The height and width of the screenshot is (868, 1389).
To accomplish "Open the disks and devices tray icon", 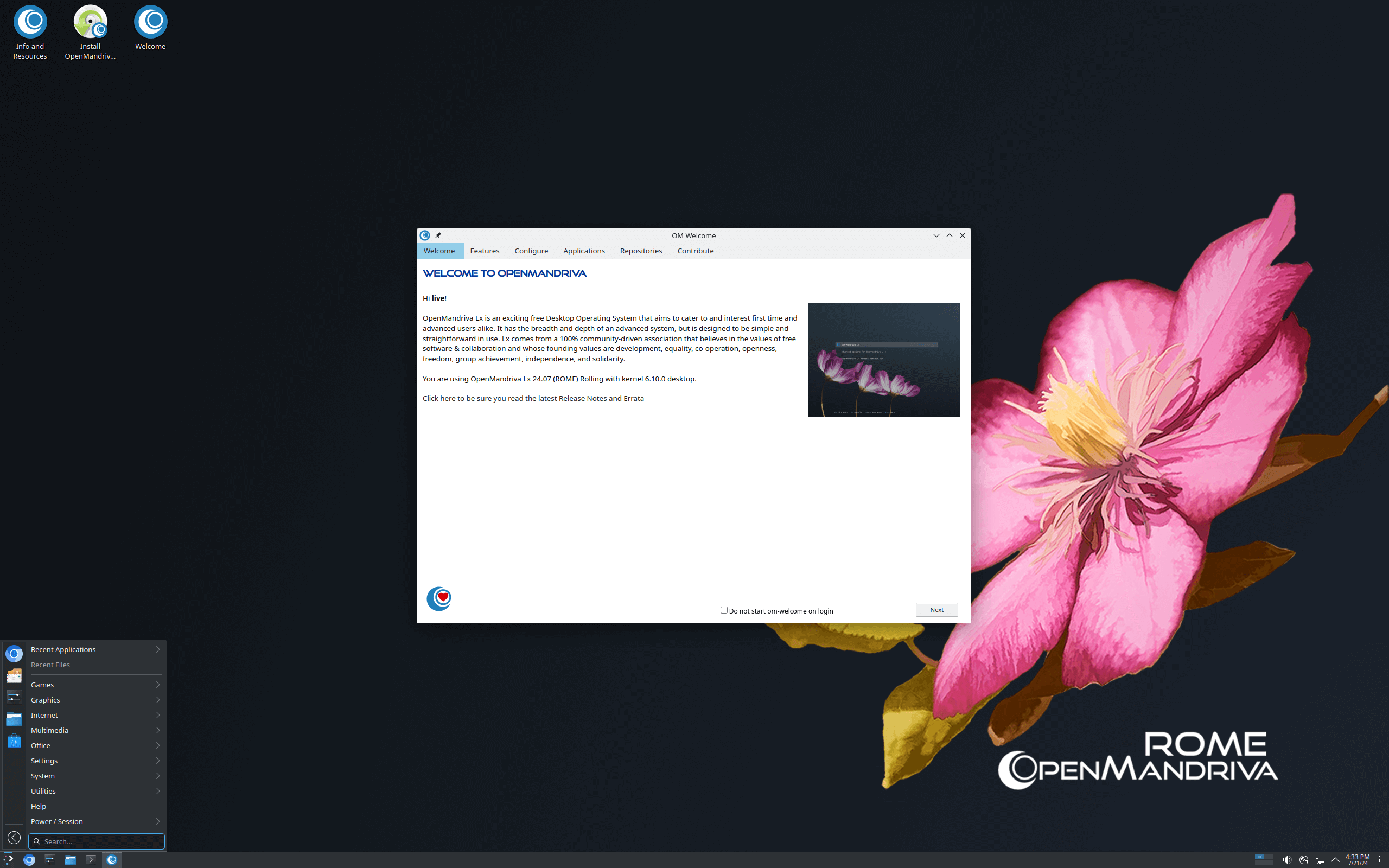I will (1303, 860).
